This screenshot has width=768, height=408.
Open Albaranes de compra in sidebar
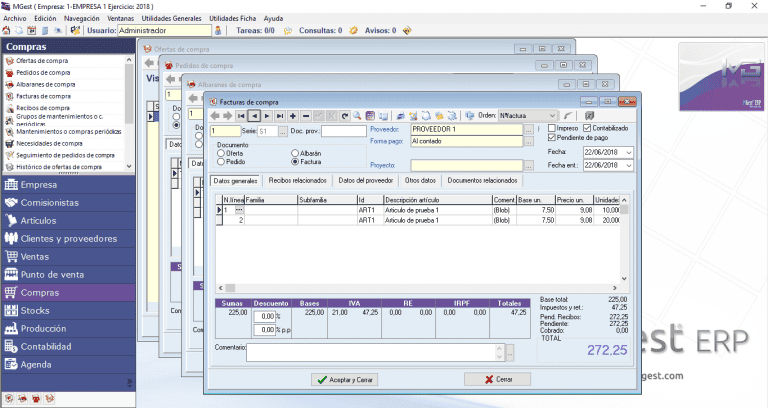pyautogui.click(x=46, y=84)
